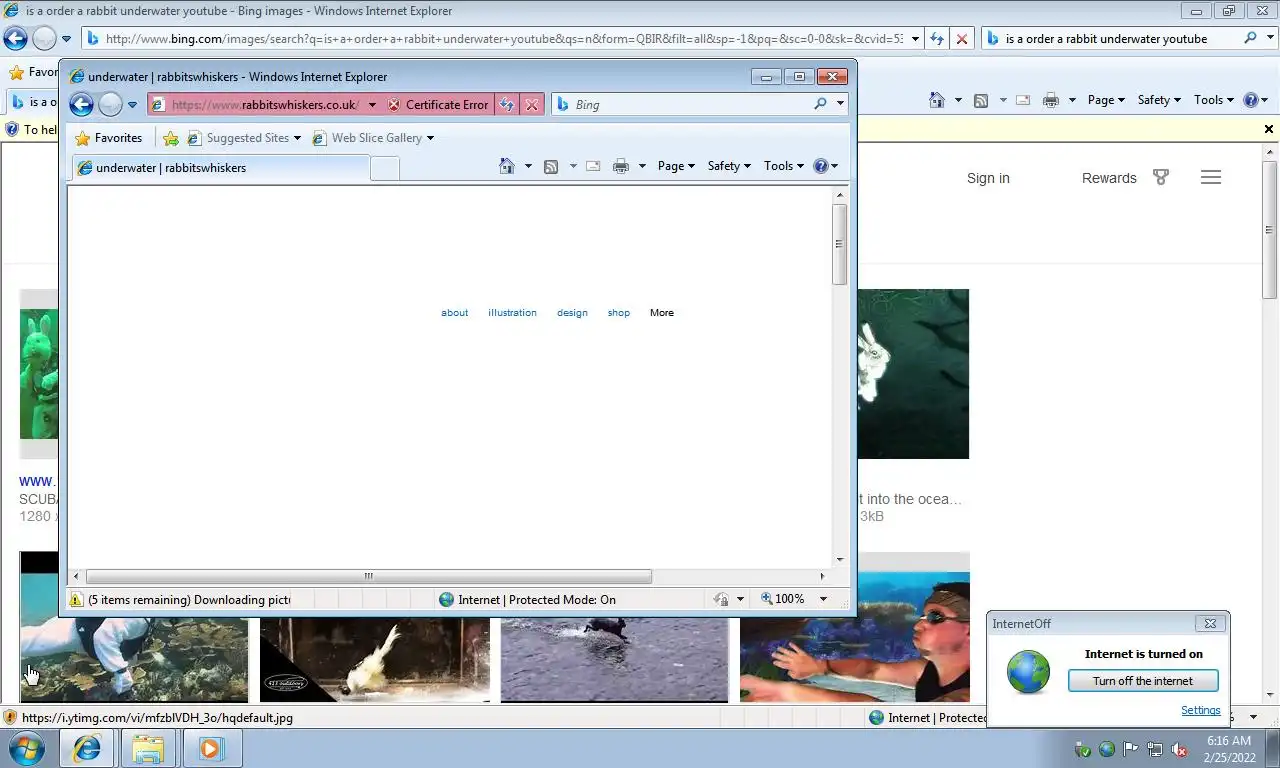Click the vertical scrollbar thumb in rabbitswhiskers window

click(840, 244)
